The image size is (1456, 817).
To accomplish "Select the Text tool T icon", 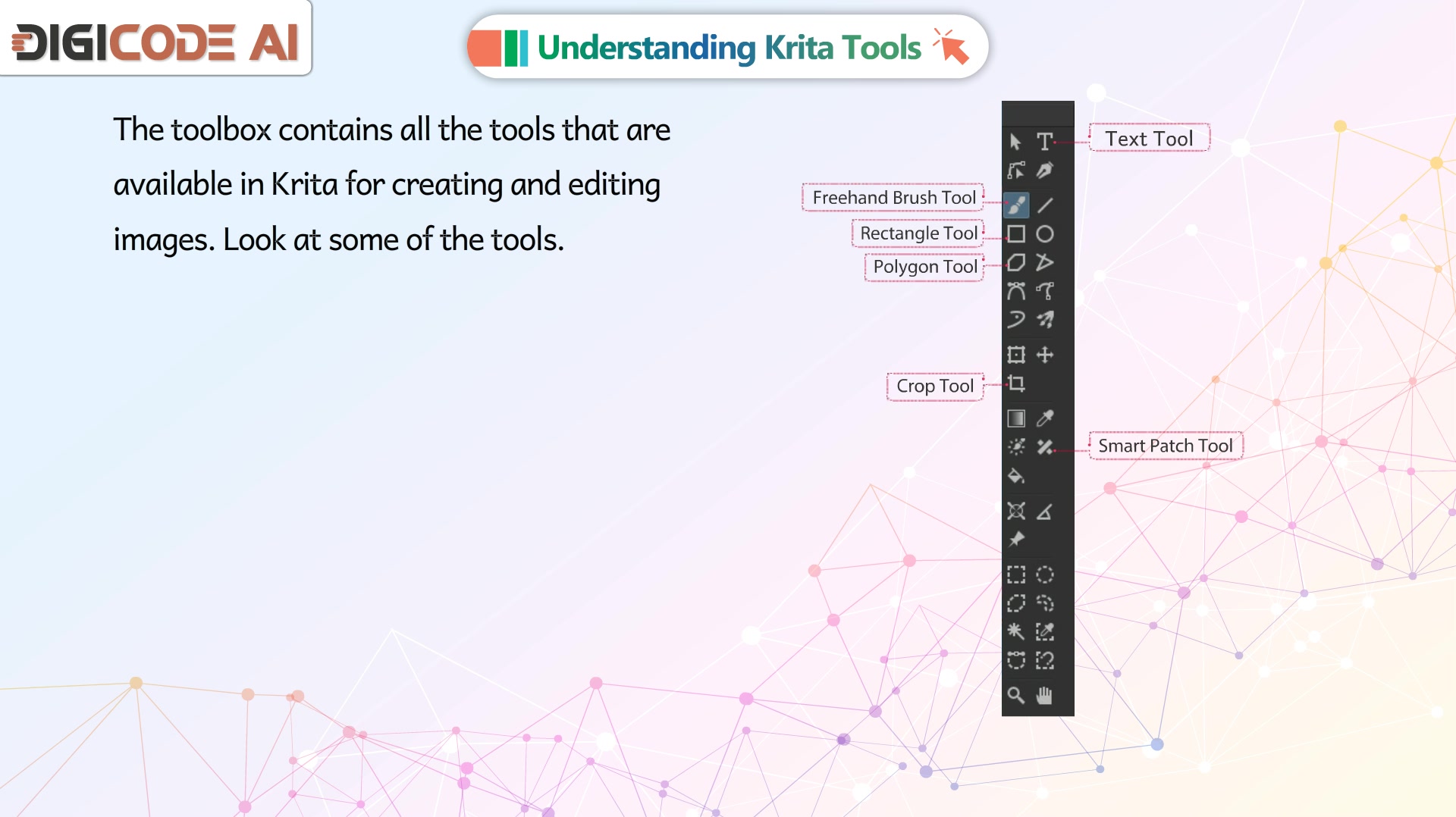I will point(1045,142).
